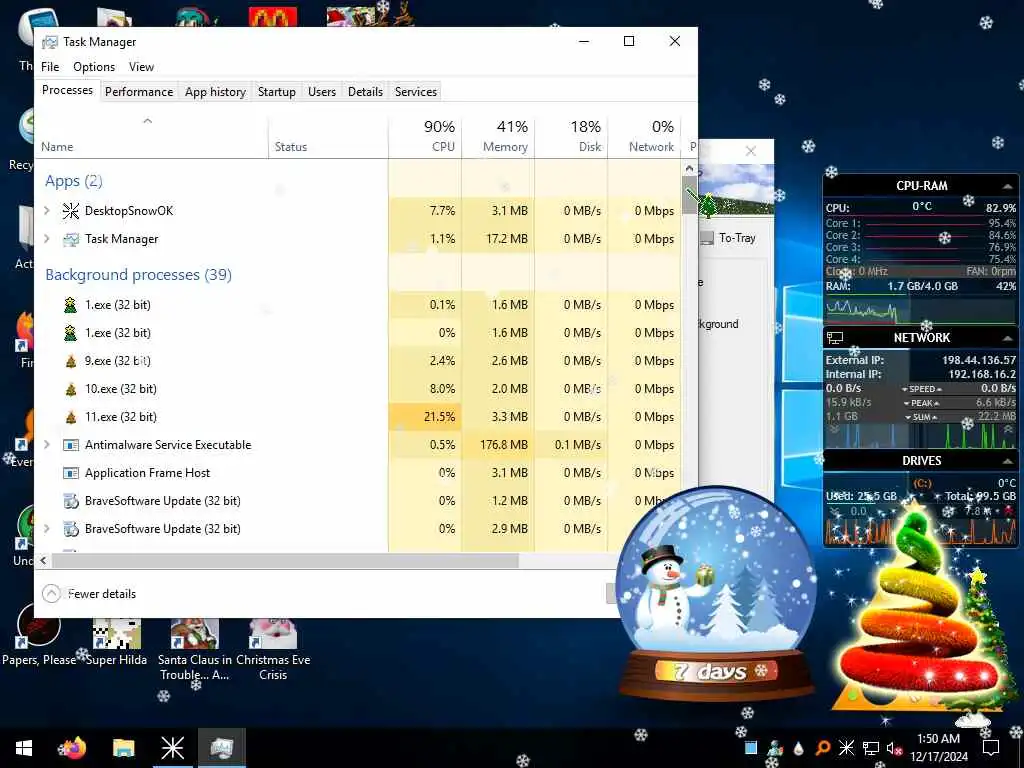Sort processes by the Disk column

click(571, 136)
